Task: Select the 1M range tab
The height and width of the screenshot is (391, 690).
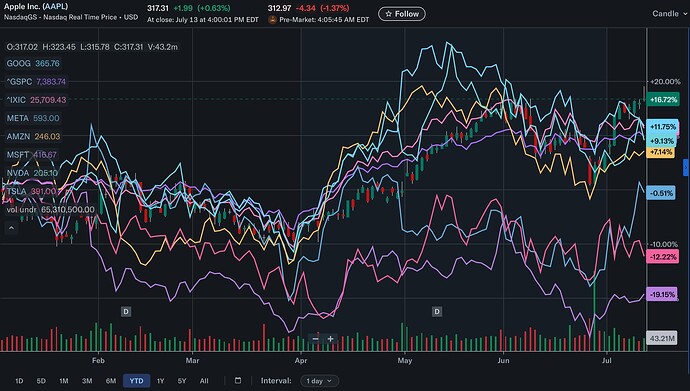Action: pyautogui.click(x=64, y=381)
